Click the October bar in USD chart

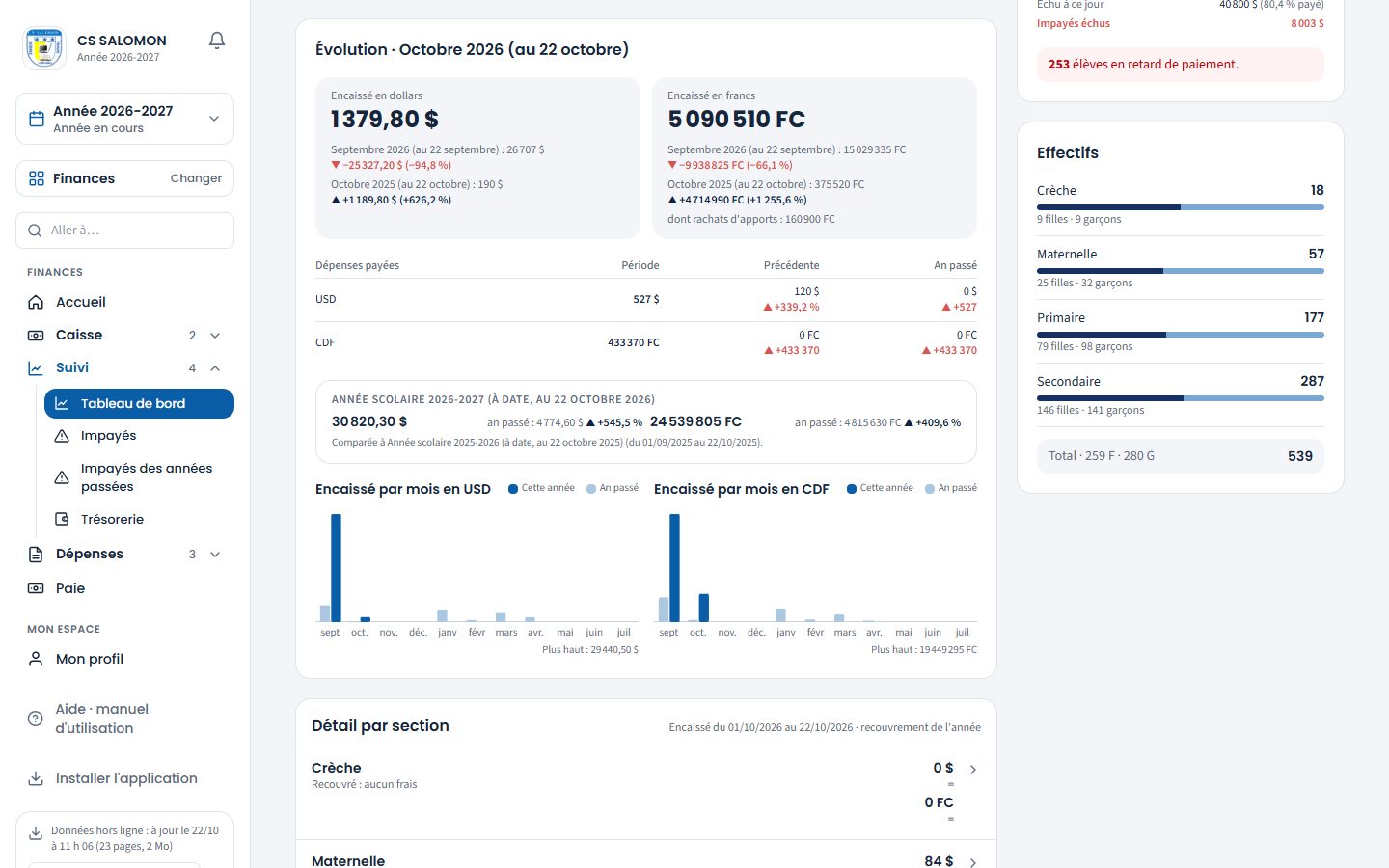click(365, 619)
